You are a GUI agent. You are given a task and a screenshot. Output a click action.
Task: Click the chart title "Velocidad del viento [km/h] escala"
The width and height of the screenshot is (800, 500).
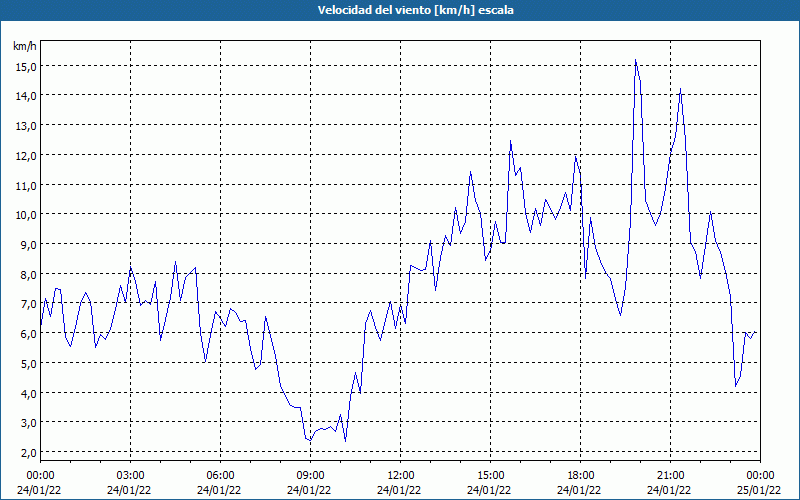click(x=415, y=10)
